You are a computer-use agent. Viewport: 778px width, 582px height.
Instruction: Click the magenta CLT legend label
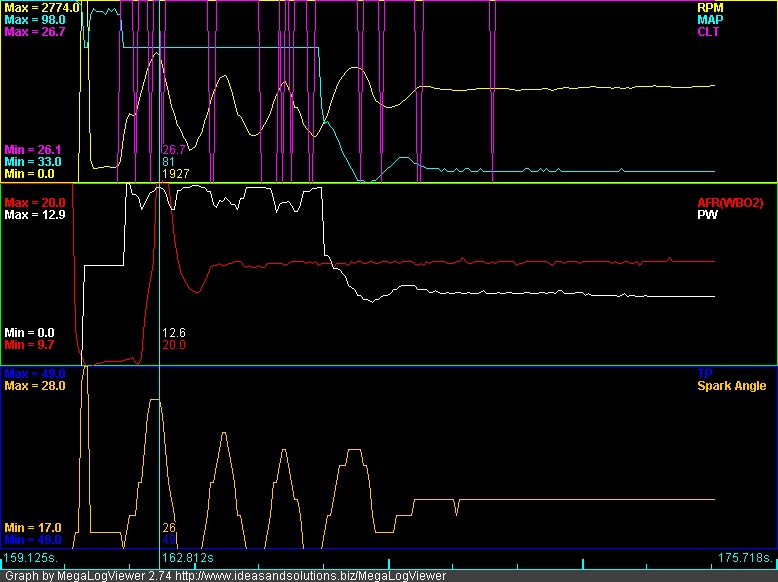tap(709, 31)
